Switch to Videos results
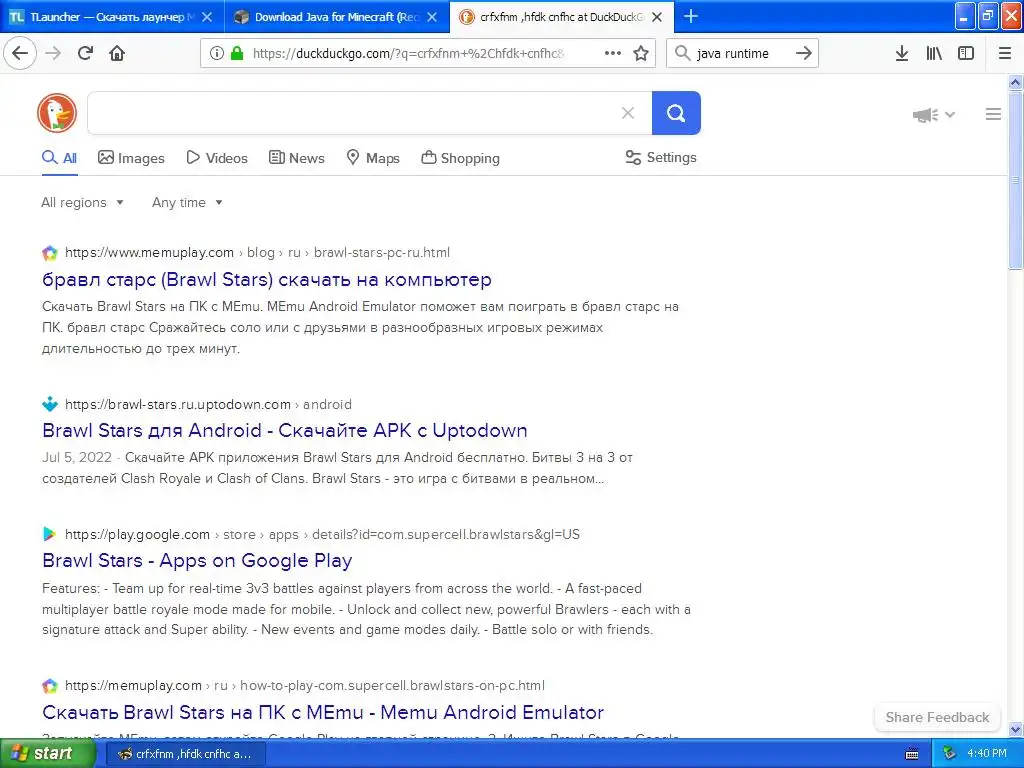 pos(217,158)
